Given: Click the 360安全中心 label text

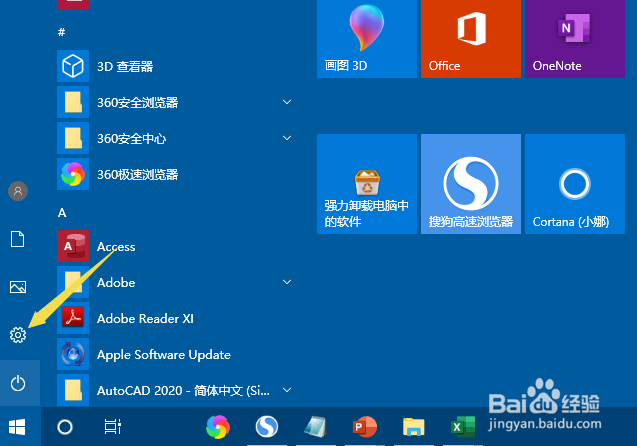Looking at the screenshot, I should coord(132,139).
